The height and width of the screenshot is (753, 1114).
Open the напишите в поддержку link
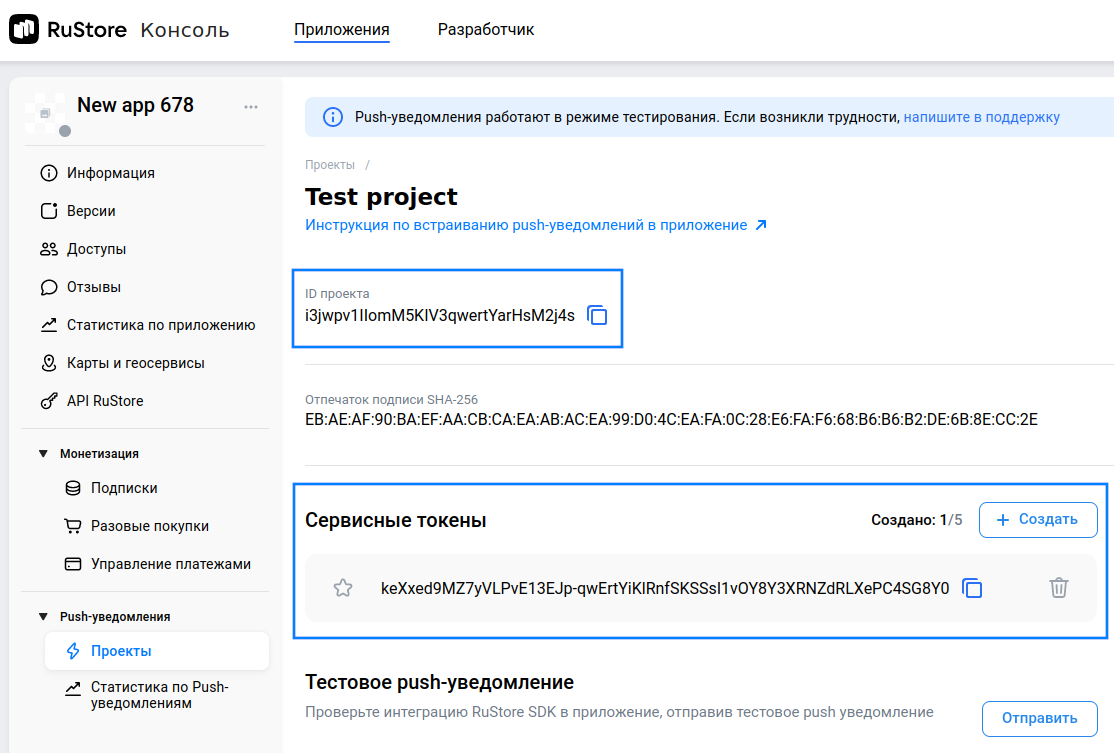click(982, 117)
